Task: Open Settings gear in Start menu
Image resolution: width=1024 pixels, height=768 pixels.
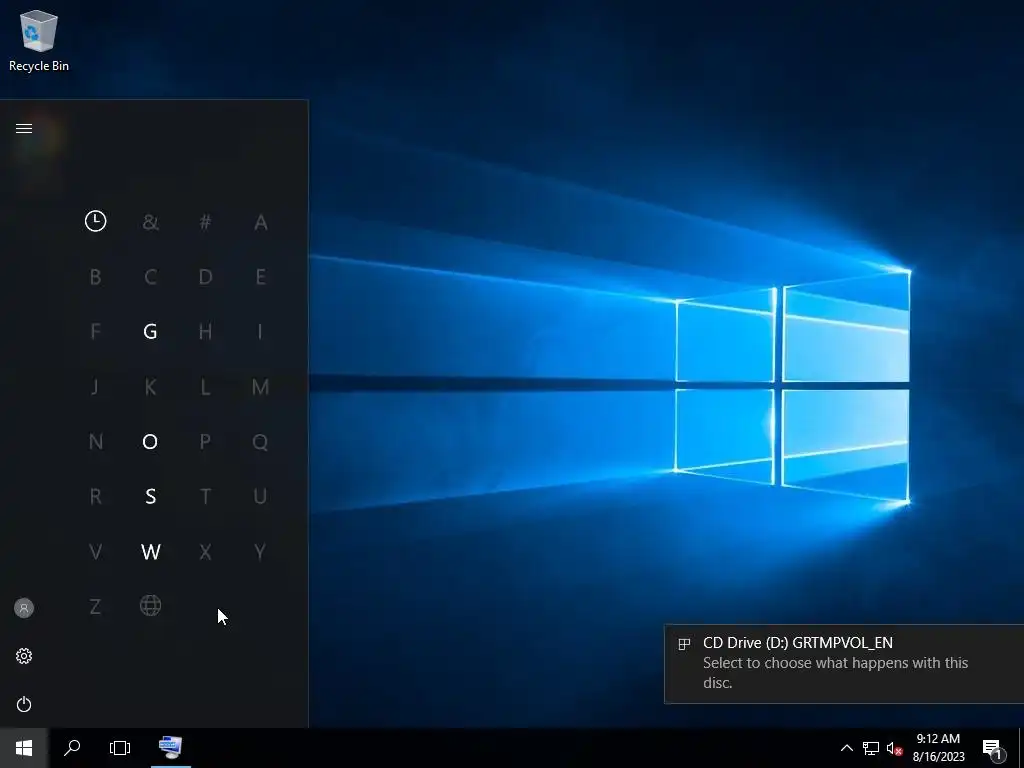Action: point(24,656)
